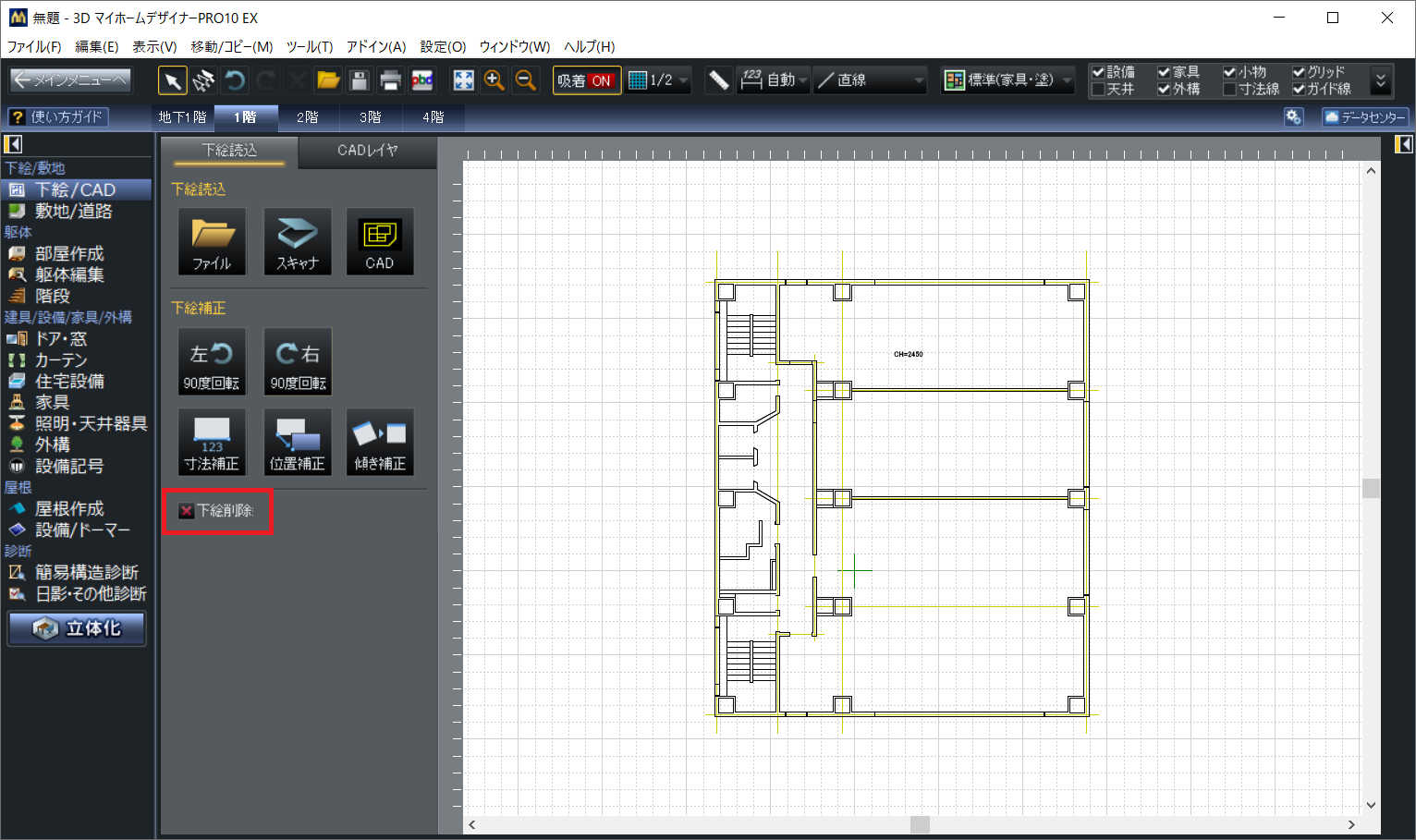1416x840 pixels.
Task: Click the zoom in magnifier icon
Action: click(x=494, y=81)
